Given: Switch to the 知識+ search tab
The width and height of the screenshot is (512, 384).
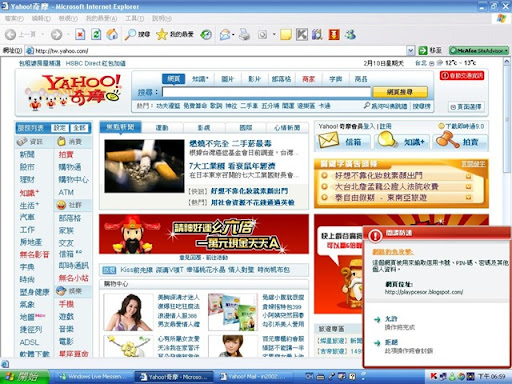Looking at the screenshot, I should coord(200,79).
